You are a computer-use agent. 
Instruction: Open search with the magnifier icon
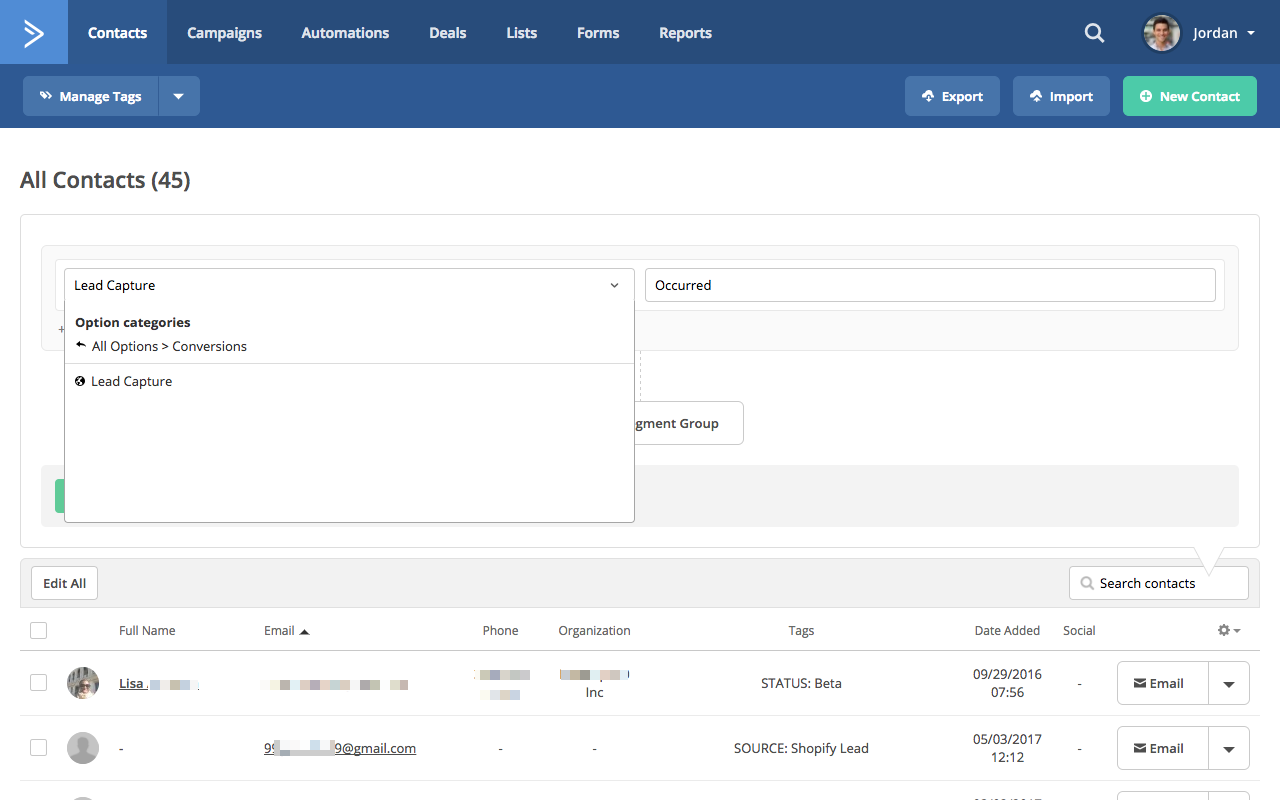coord(1094,33)
